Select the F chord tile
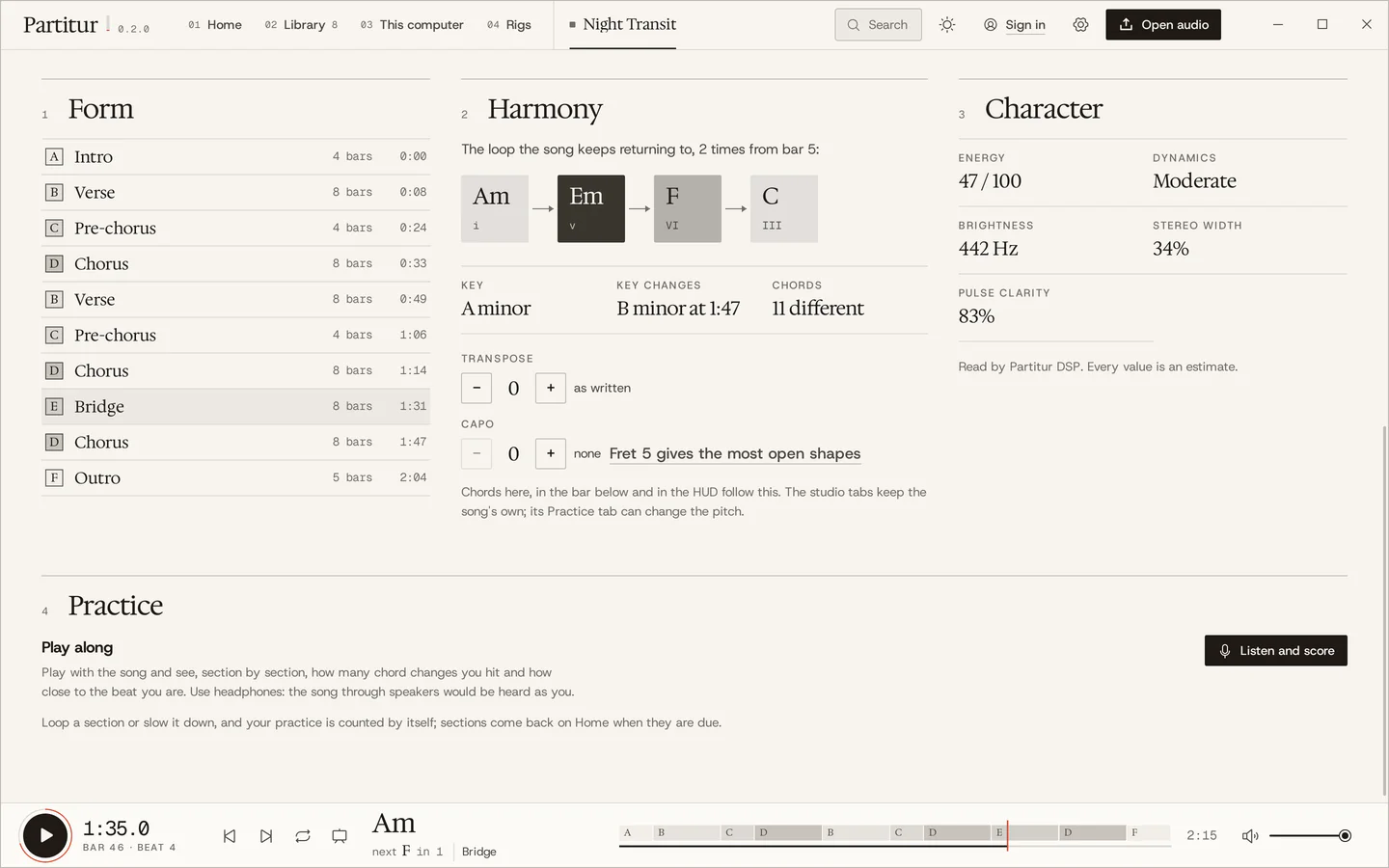Viewport: 1389px width, 868px height. (688, 208)
